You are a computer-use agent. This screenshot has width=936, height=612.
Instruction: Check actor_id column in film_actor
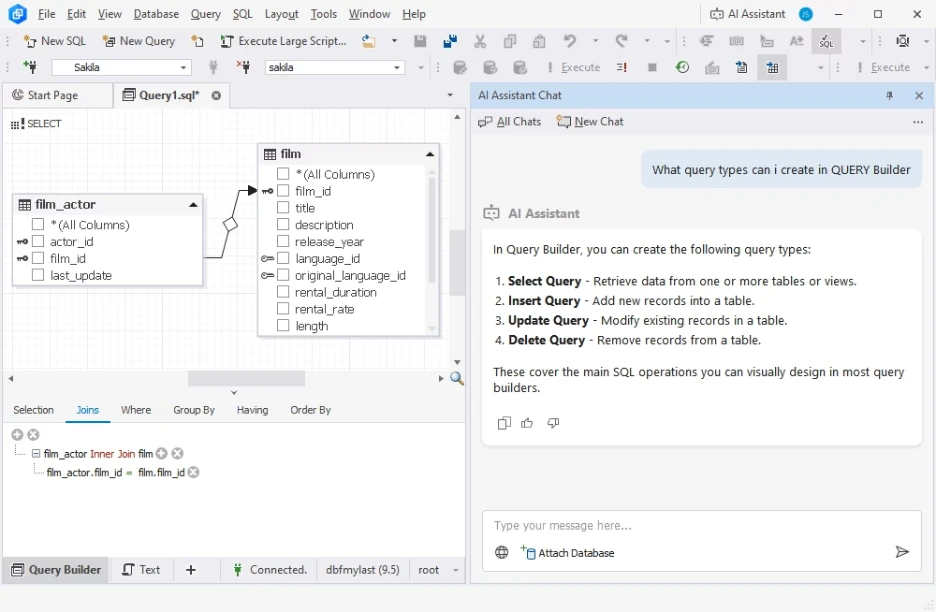(x=38, y=241)
